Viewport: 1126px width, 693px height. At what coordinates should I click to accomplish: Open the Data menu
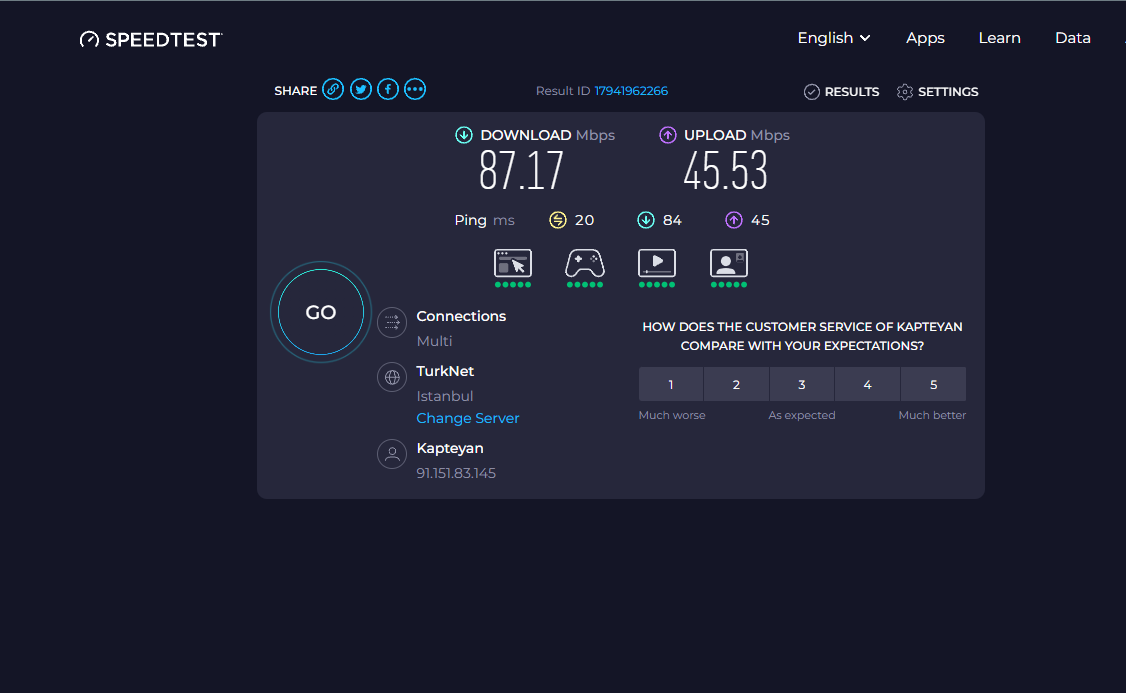pos(1073,38)
